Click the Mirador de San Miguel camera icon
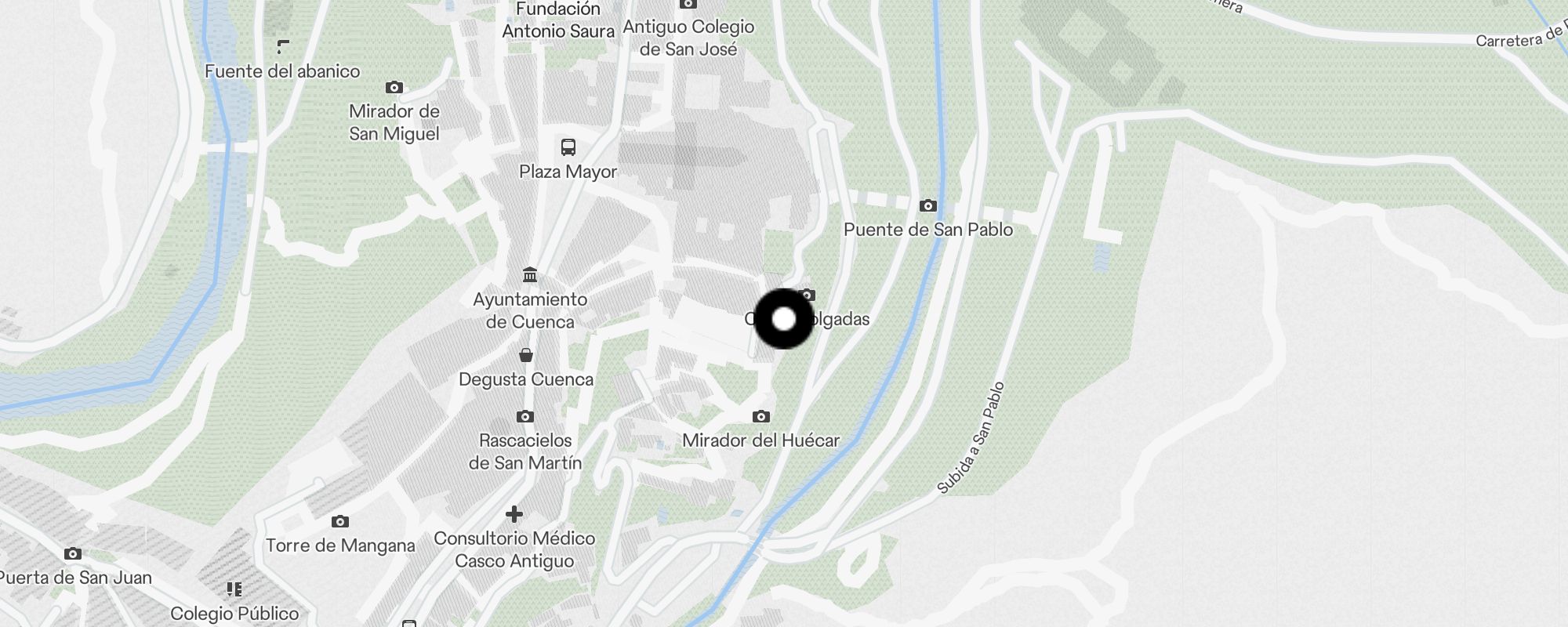The height and width of the screenshot is (627, 1568). click(394, 88)
